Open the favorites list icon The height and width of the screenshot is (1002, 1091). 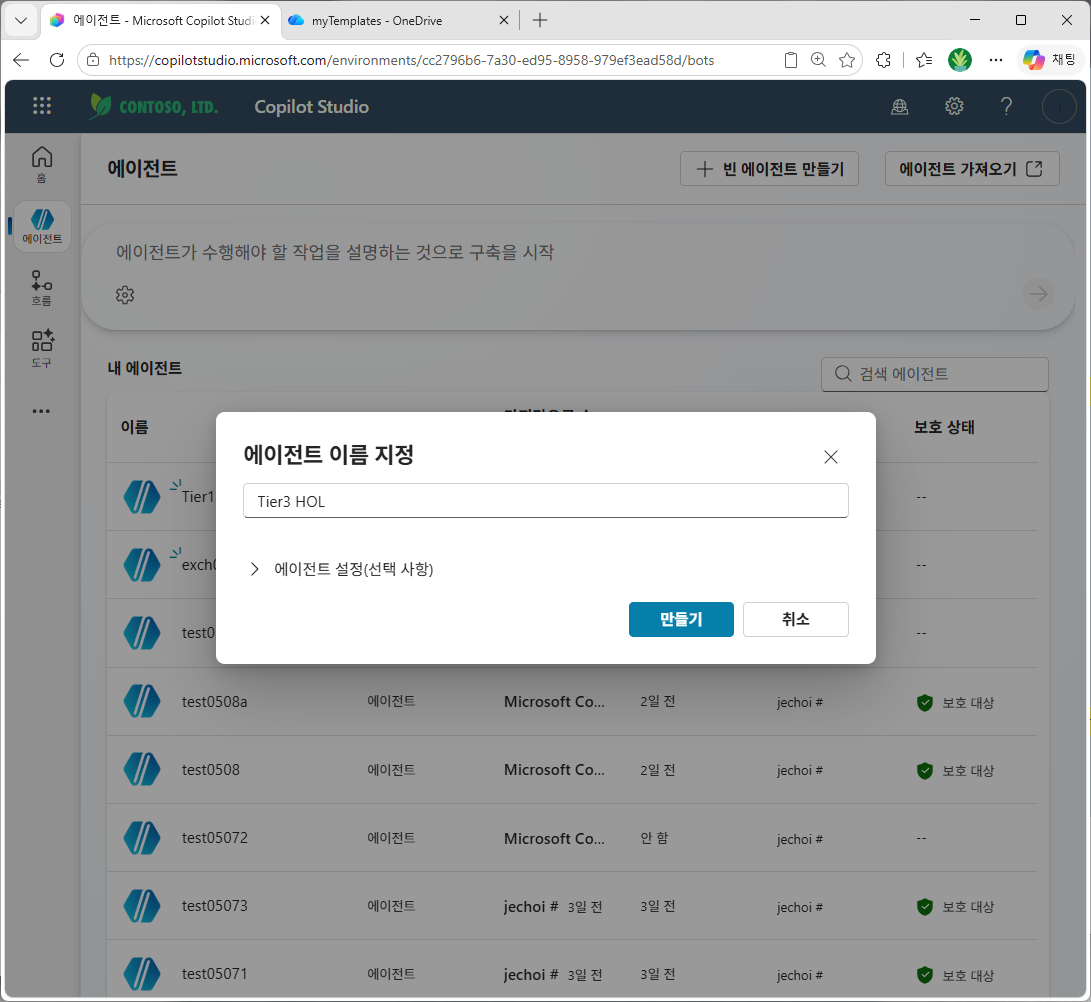tap(924, 61)
